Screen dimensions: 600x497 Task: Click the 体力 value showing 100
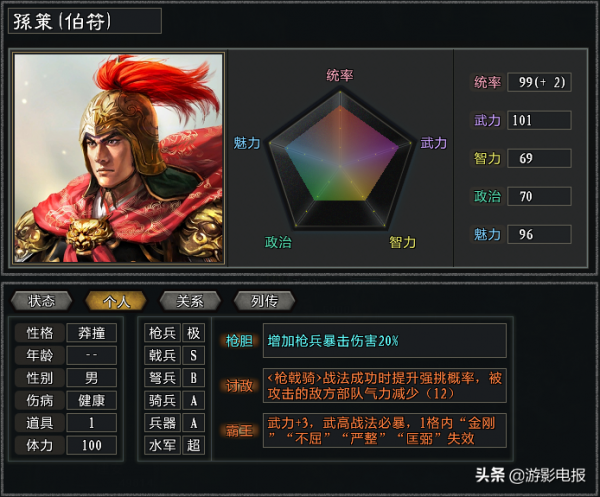pos(92,444)
